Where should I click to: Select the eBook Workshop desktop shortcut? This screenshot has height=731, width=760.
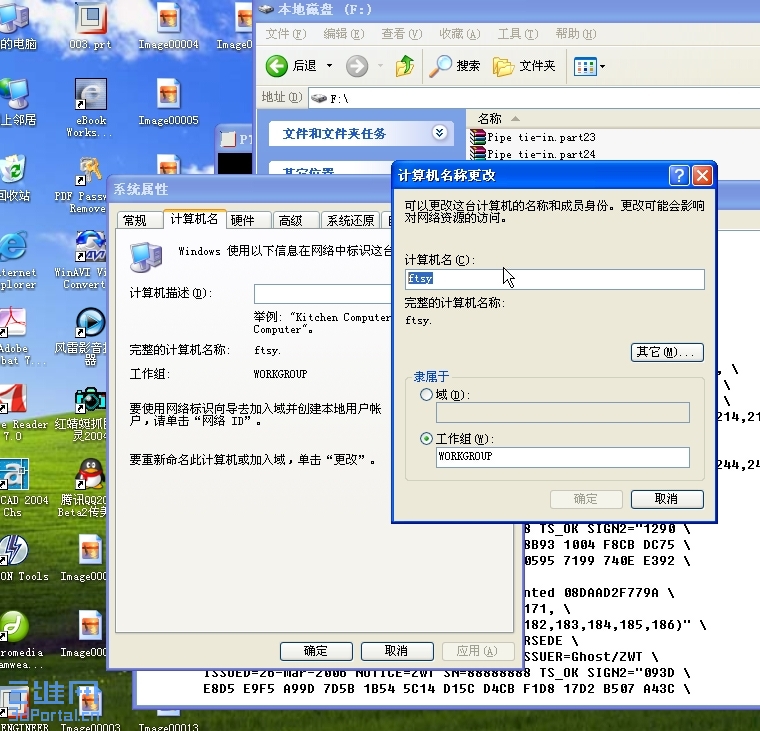pos(90,108)
